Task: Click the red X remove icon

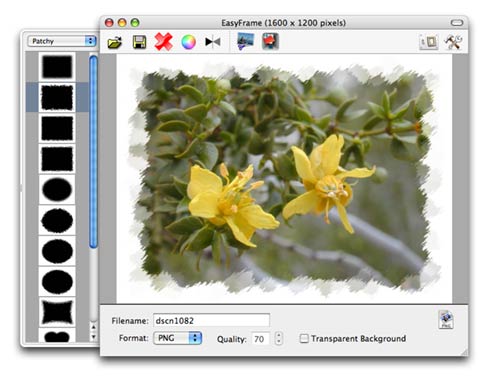Action: click(163, 42)
